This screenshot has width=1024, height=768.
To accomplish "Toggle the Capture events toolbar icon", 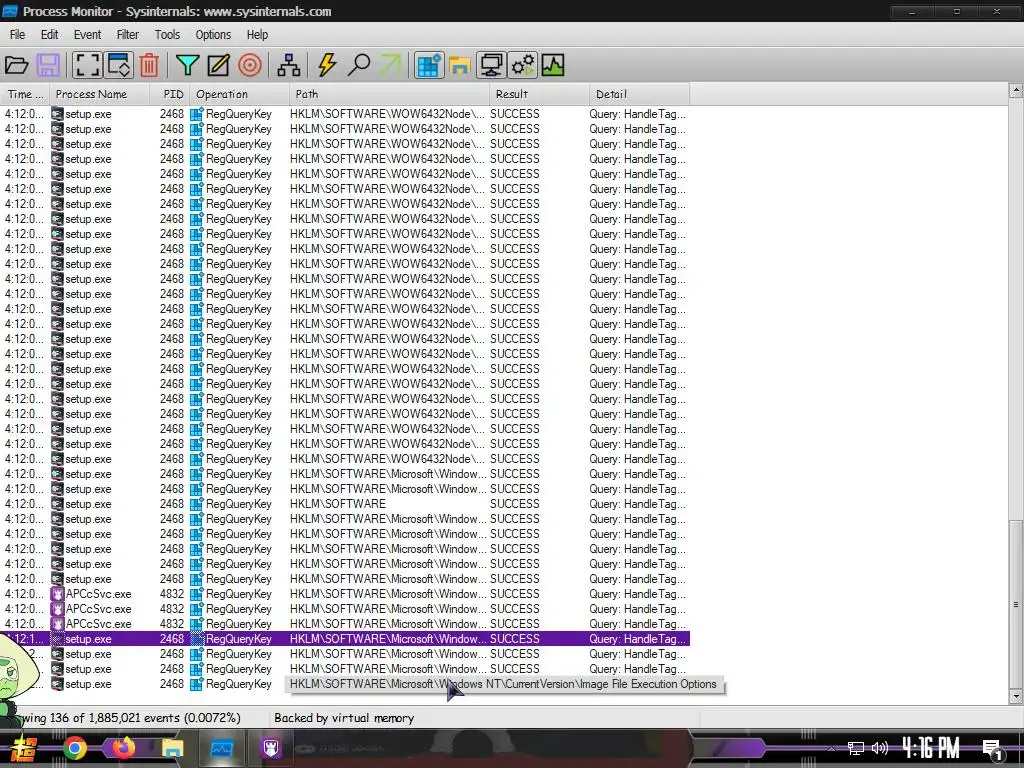I will 87,65.
